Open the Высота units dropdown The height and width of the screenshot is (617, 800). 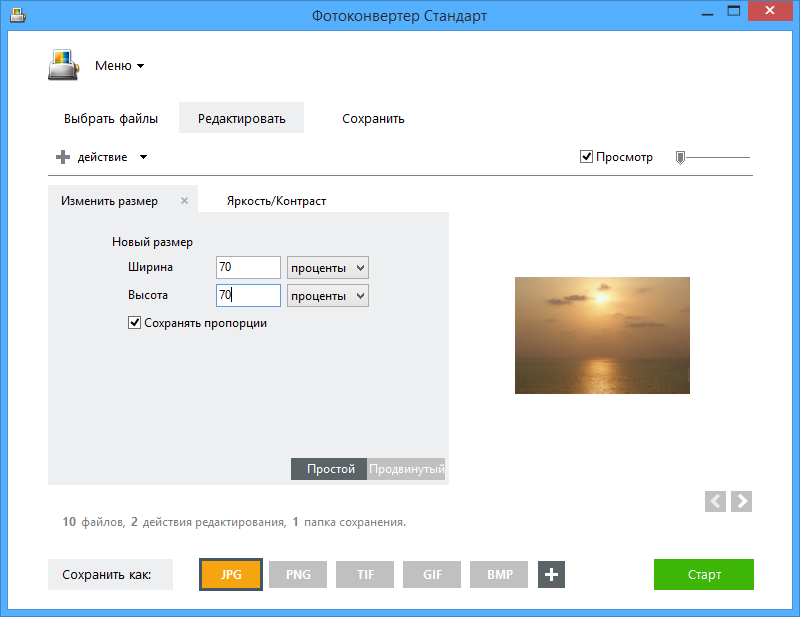pyautogui.click(x=328, y=295)
